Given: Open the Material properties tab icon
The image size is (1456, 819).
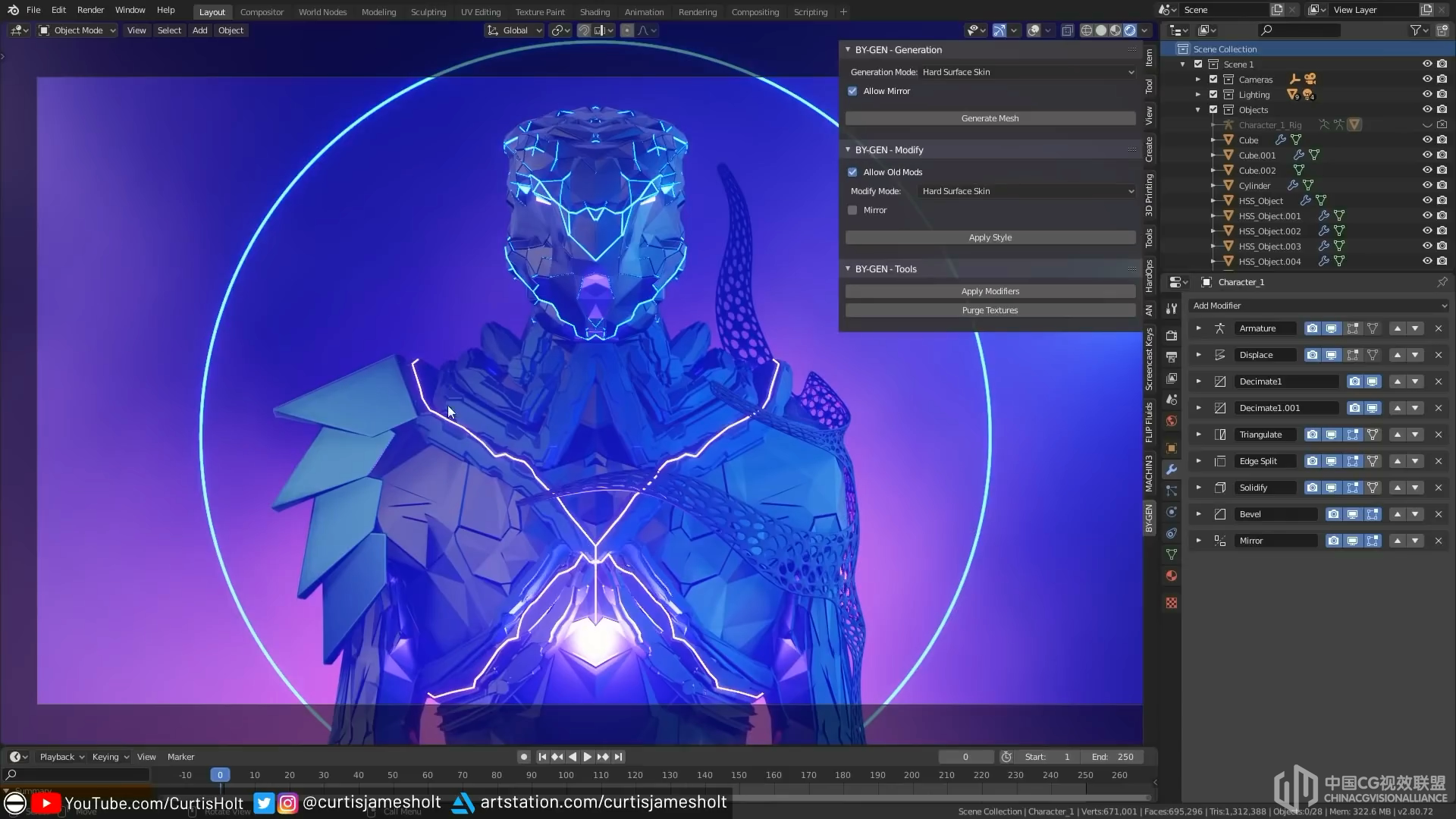Looking at the screenshot, I should click(x=1172, y=576).
